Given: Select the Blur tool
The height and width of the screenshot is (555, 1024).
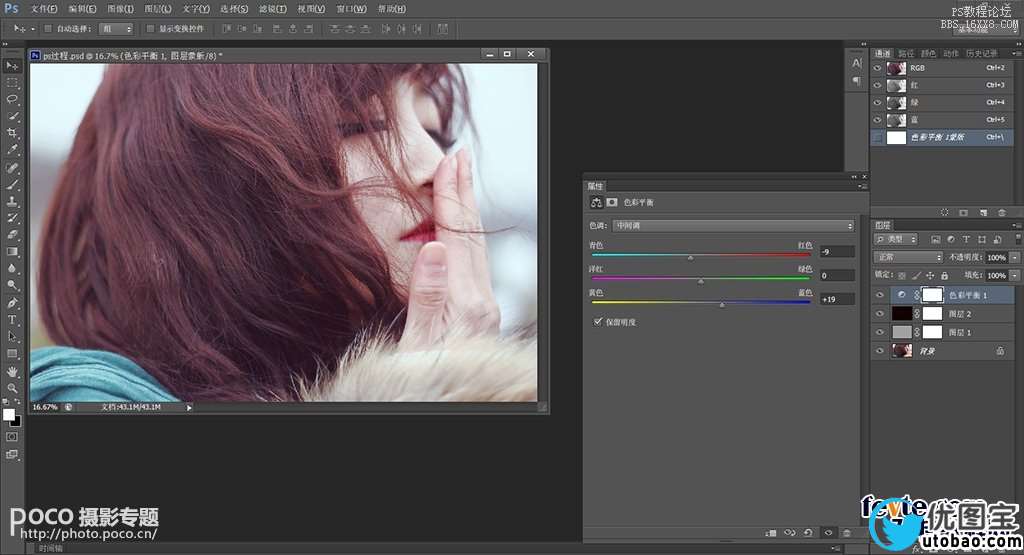Looking at the screenshot, I should tap(12, 268).
